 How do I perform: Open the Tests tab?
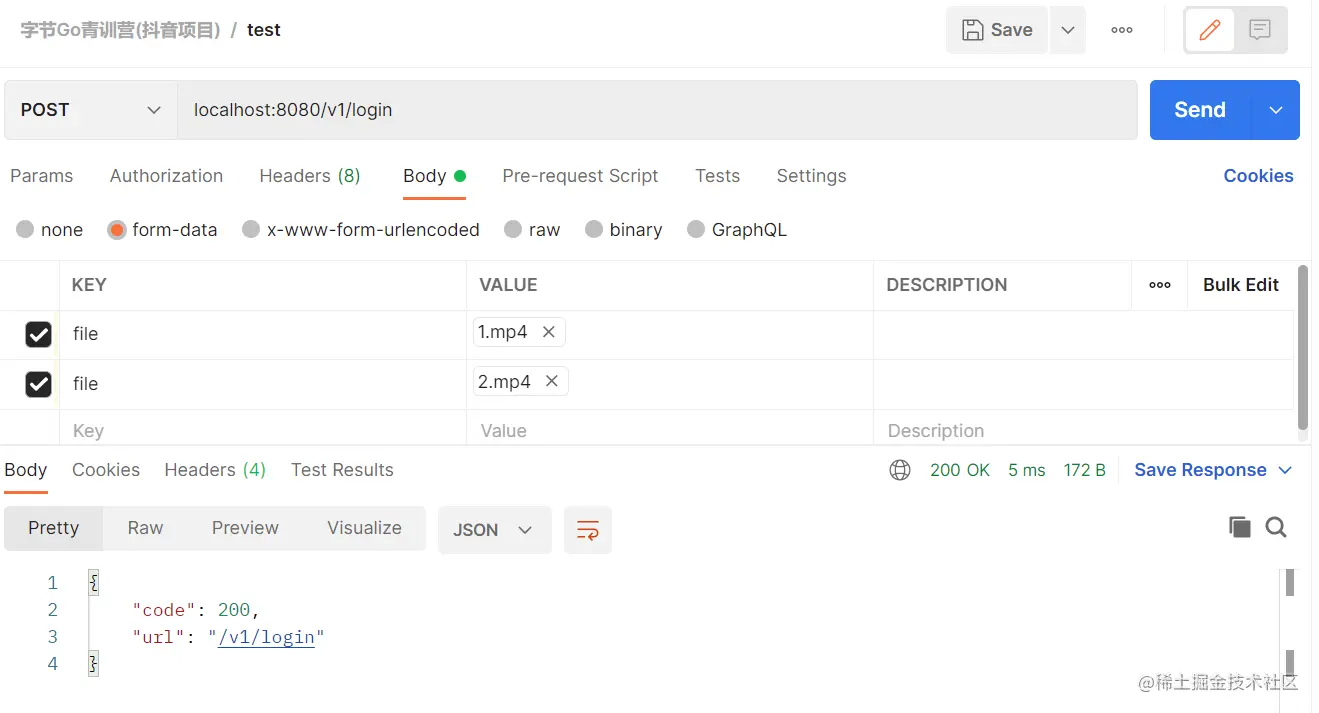(717, 176)
